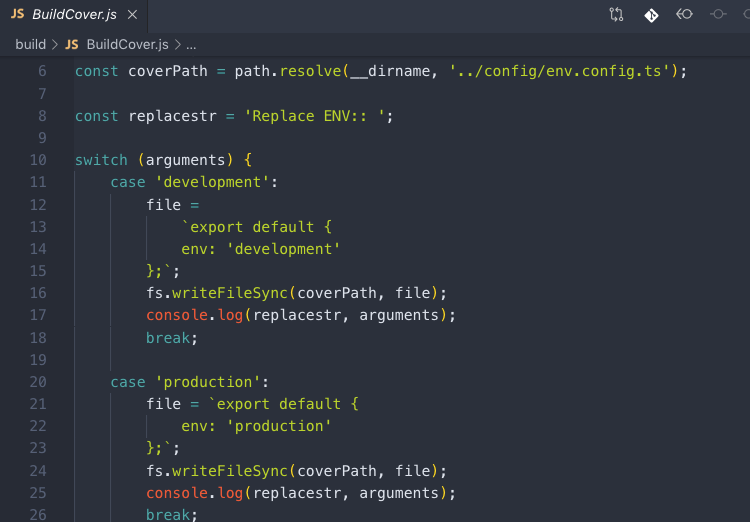750x522 pixels.
Task: Click the JS icon in the breadcrumb
Action: (72, 44)
